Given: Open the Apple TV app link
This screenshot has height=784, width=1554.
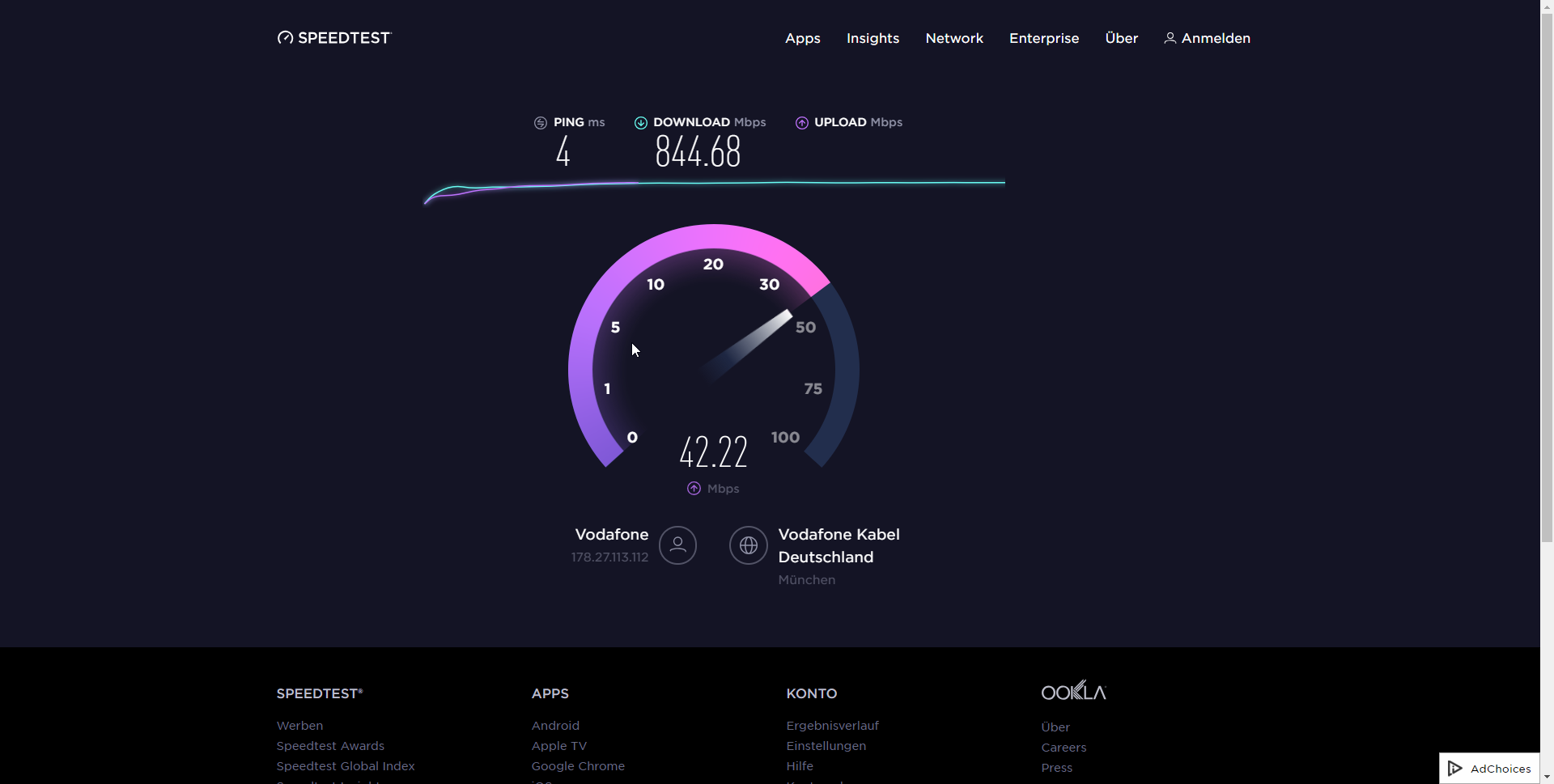Looking at the screenshot, I should click(559, 746).
